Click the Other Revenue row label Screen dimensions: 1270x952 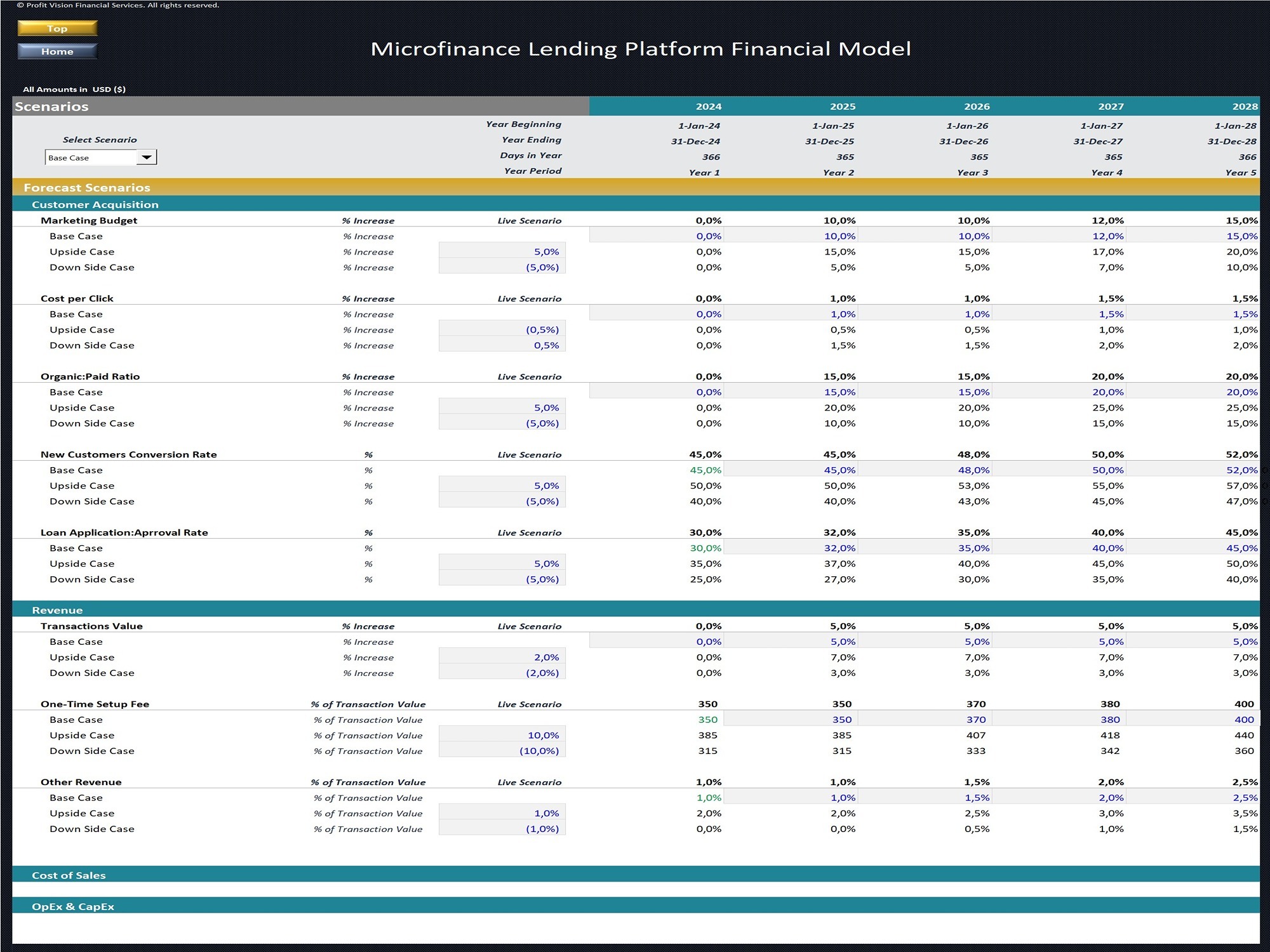point(81,783)
